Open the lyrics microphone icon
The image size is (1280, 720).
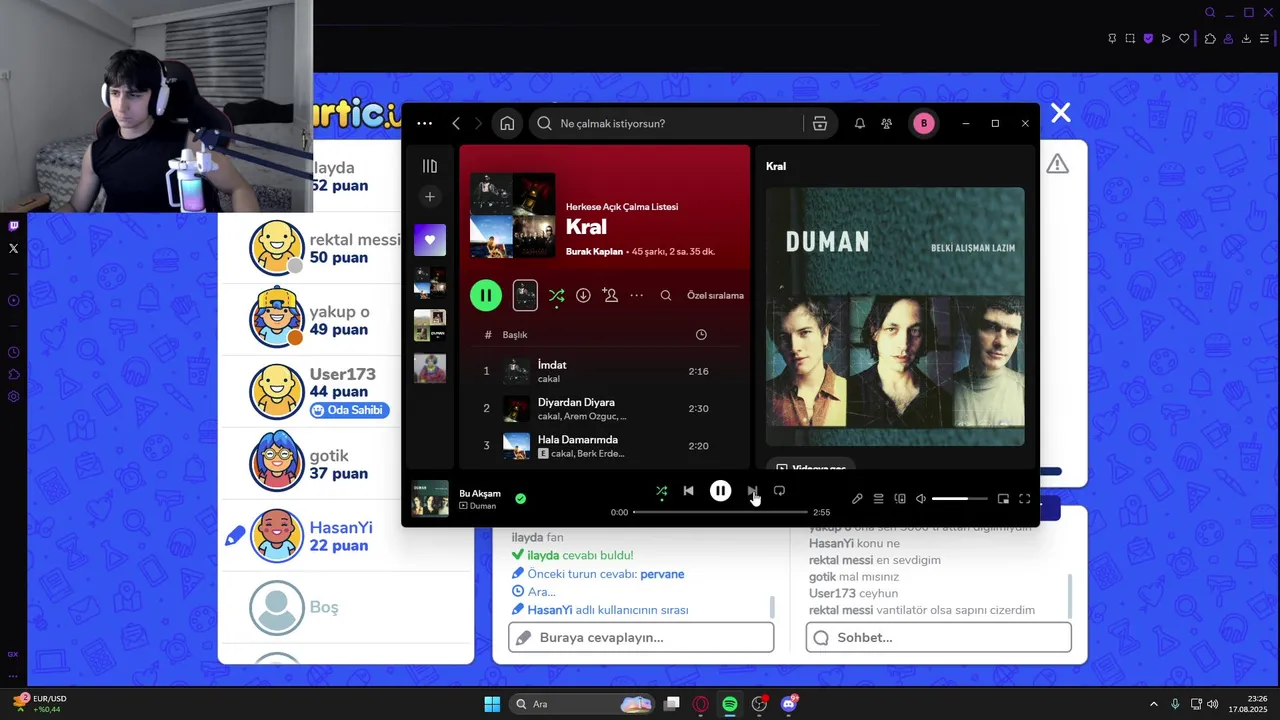tap(857, 499)
